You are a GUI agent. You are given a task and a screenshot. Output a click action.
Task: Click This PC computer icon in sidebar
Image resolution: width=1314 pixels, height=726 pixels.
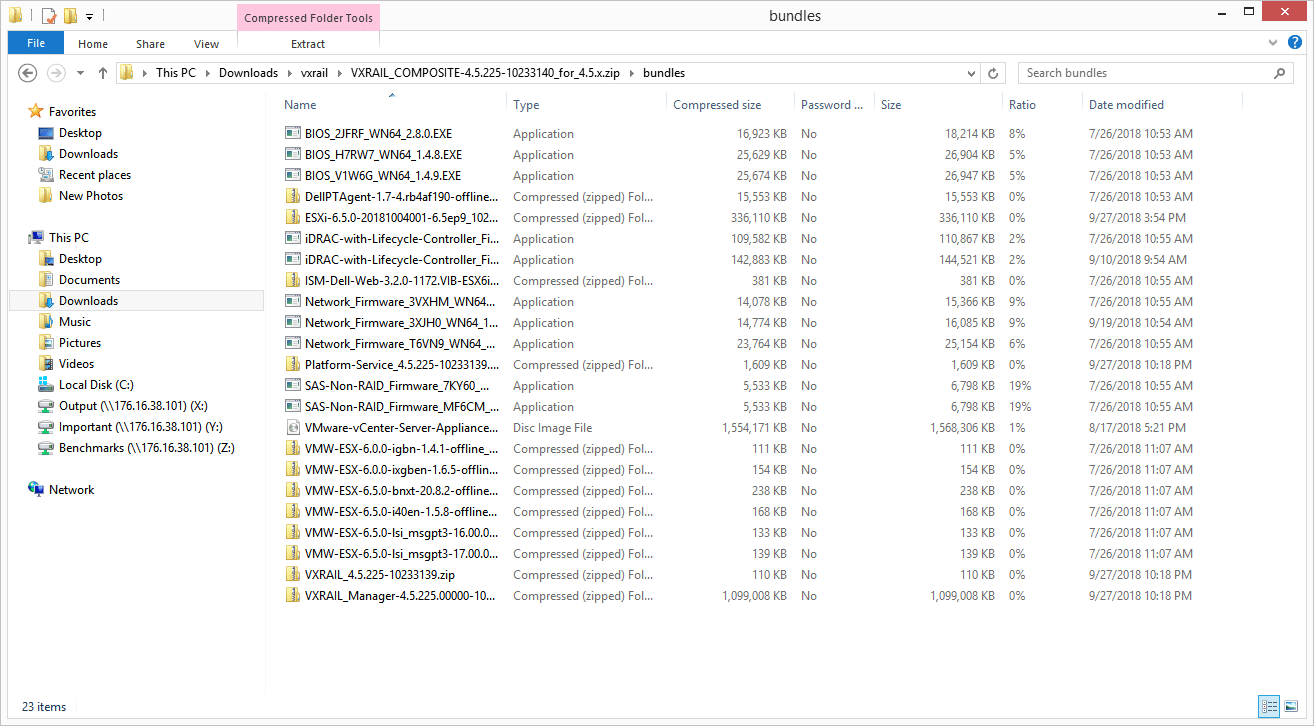tap(36, 238)
